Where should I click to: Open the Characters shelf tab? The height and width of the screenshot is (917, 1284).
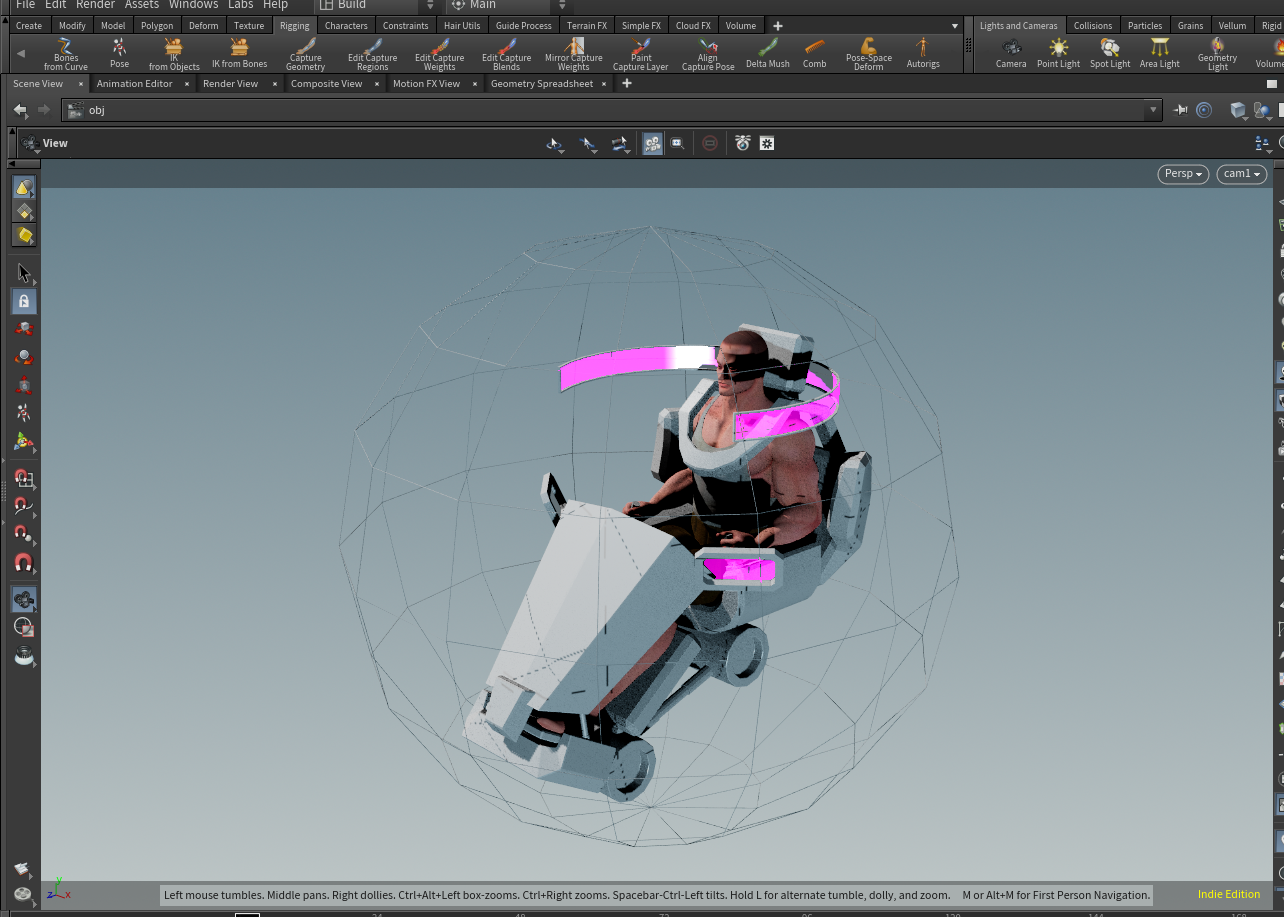[x=346, y=26]
